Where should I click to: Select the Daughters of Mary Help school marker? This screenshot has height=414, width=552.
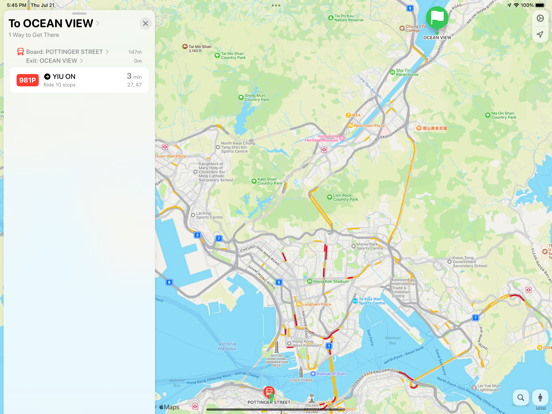(x=195, y=172)
